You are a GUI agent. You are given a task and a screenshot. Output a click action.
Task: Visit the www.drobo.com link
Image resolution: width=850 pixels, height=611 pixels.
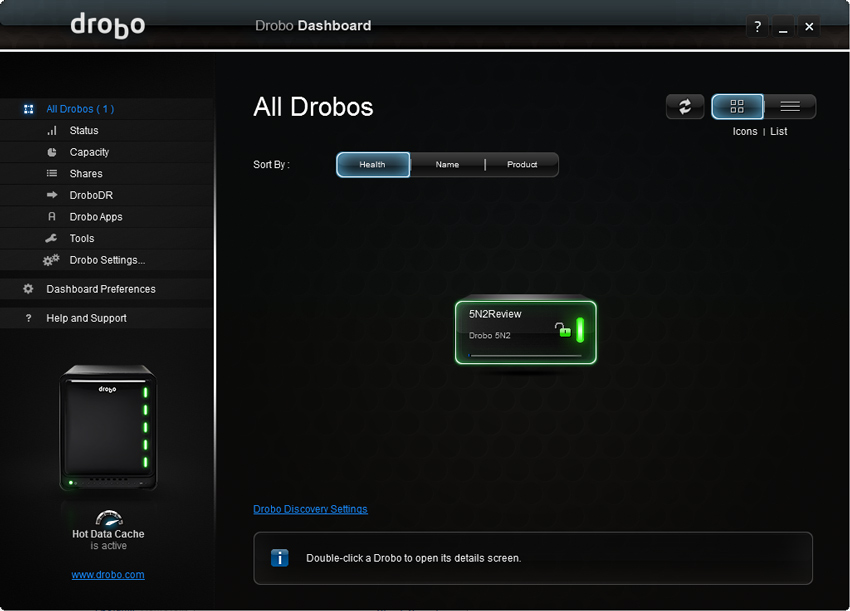pos(108,575)
